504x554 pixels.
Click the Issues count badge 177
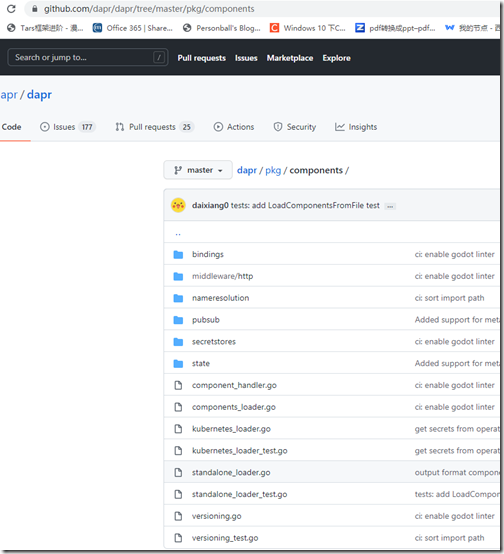tap(87, 127)
